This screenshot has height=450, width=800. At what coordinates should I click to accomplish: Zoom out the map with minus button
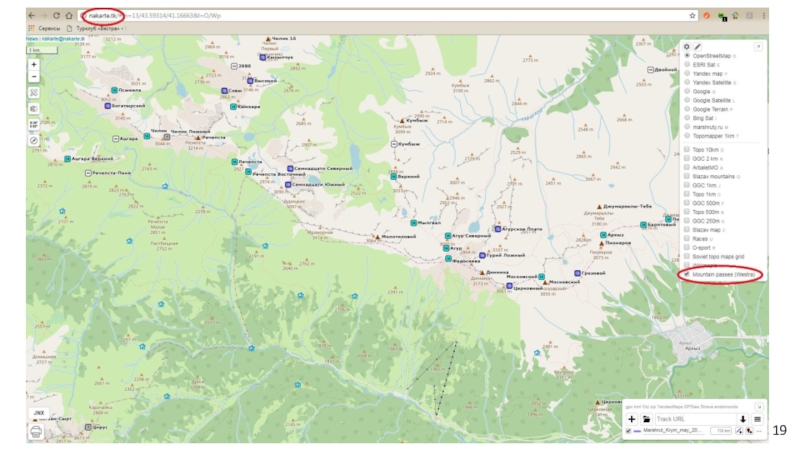click(x=34, y=77)
